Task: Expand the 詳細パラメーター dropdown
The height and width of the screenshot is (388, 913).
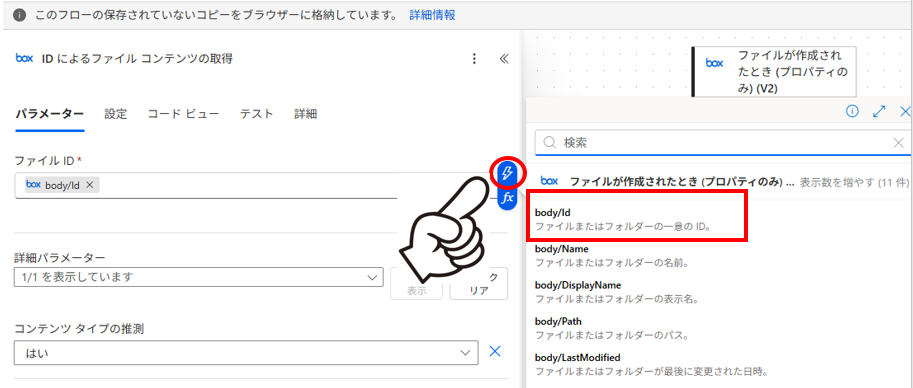Action: tap(199, 277)
